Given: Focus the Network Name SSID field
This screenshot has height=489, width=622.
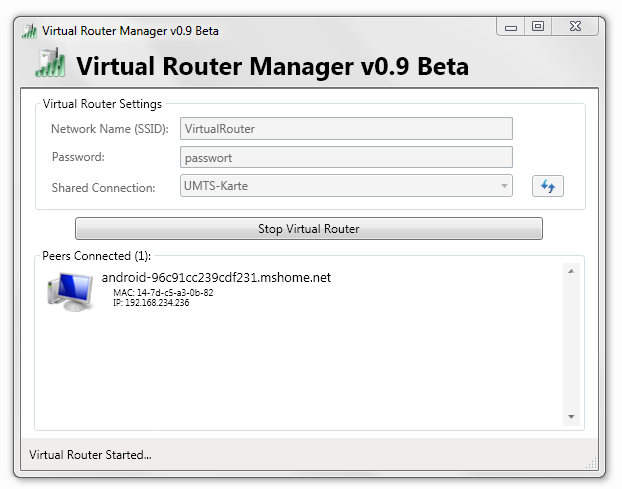Looking at the screenshot, I should 346,128.
